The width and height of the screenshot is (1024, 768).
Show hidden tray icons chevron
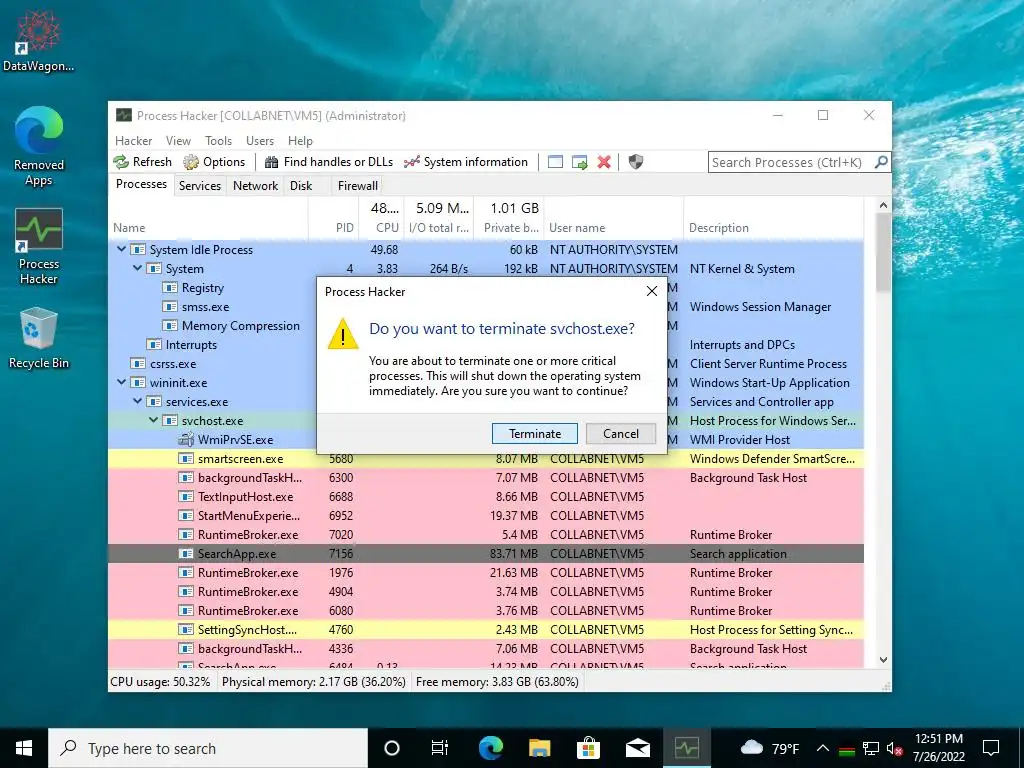[823, 748]
